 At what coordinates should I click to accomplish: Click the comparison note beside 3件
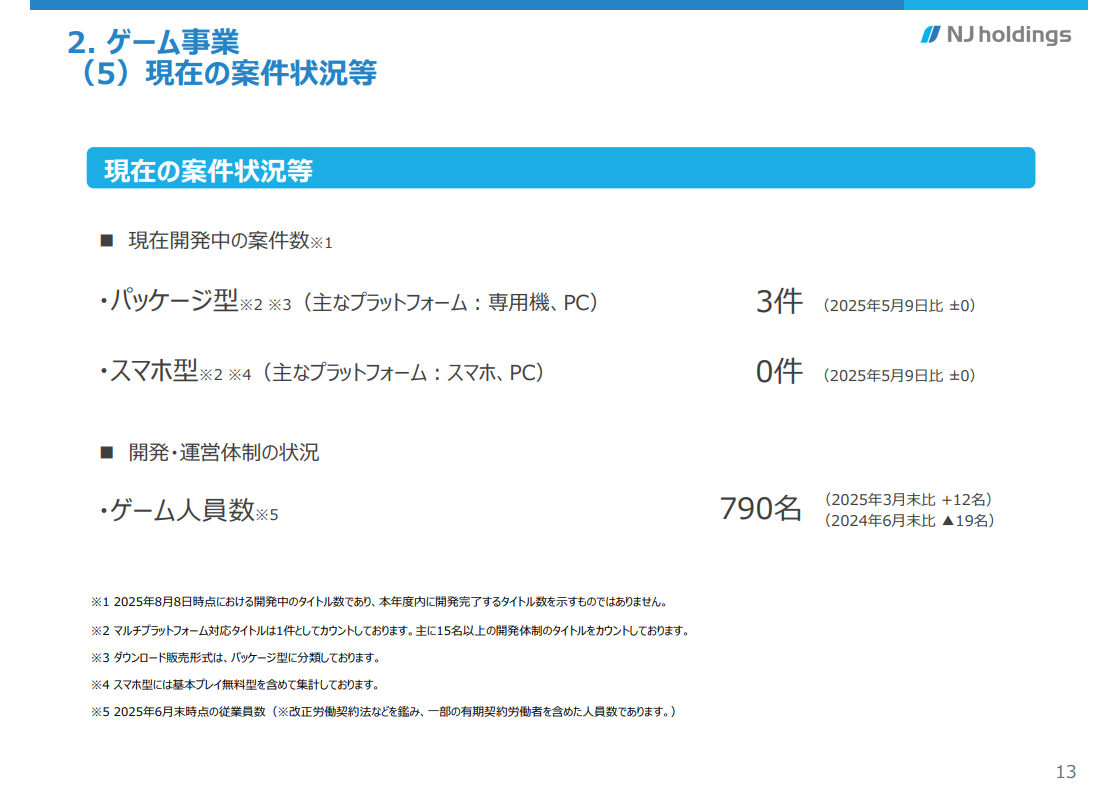click(x=899, y=305)
